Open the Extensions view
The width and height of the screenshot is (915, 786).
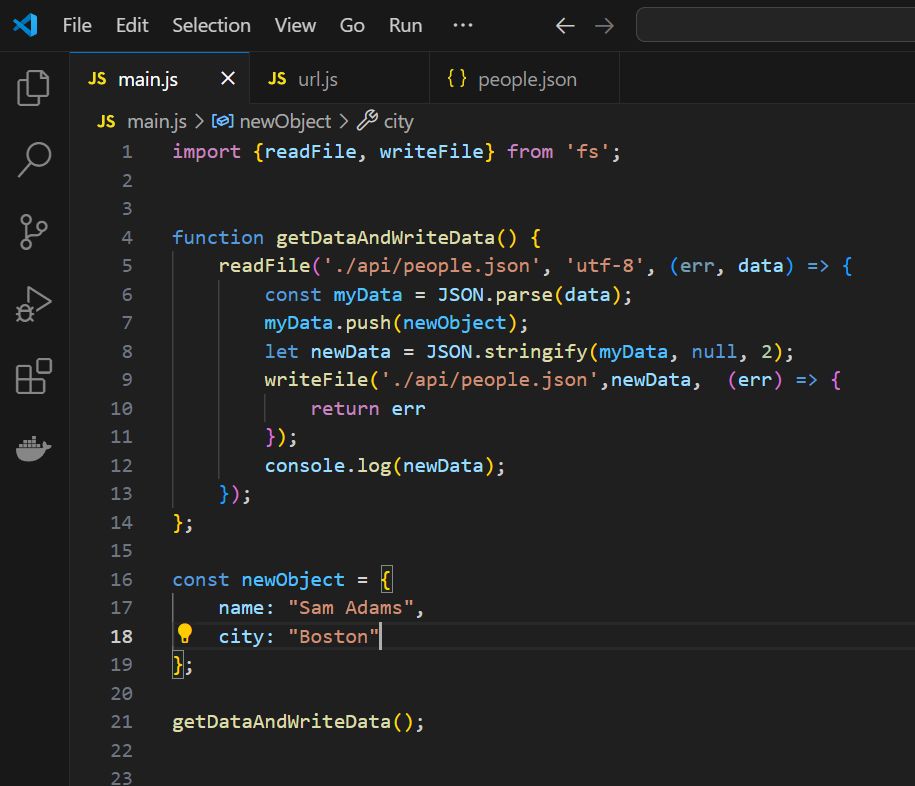33,376
